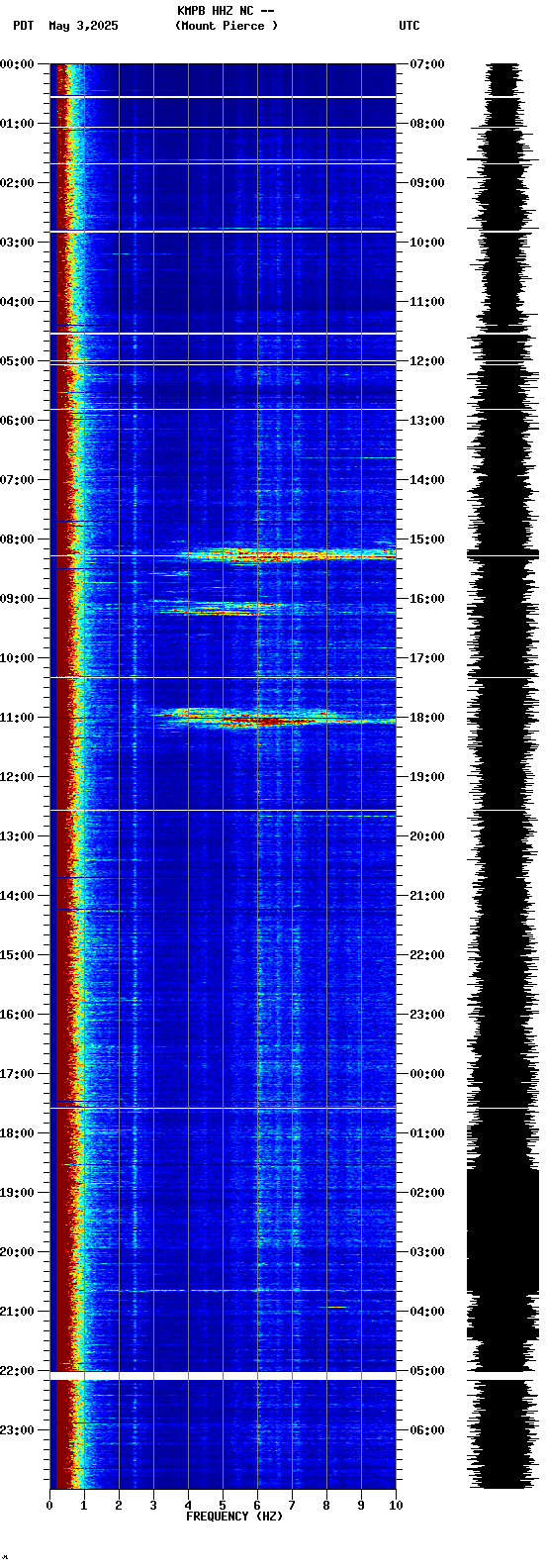This screenshot has height=1568, width=546.
Task: Click the PDT time label '04:00'
Action: [17, 302]
